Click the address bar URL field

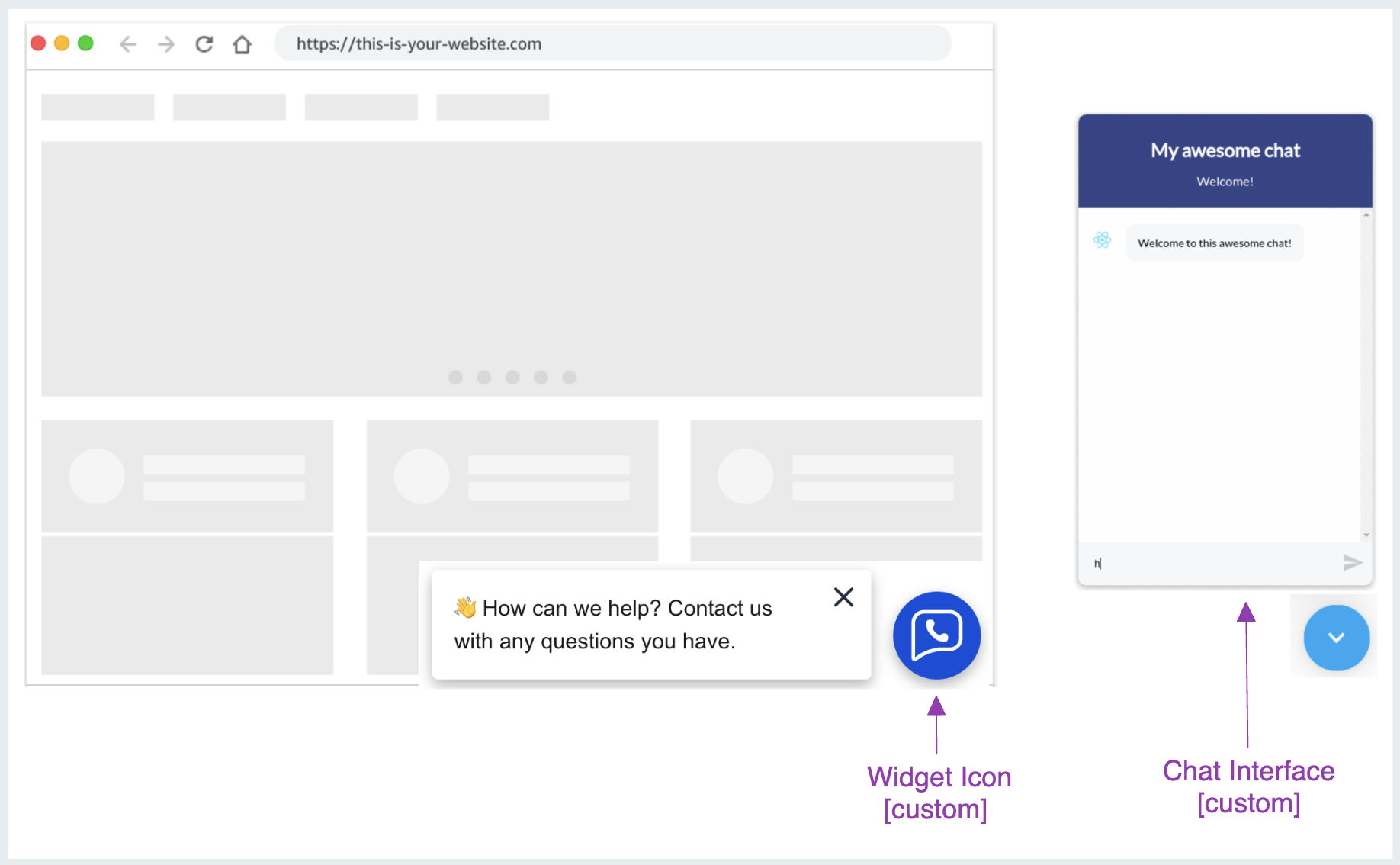pyautogui.click(x=612, y=43)
